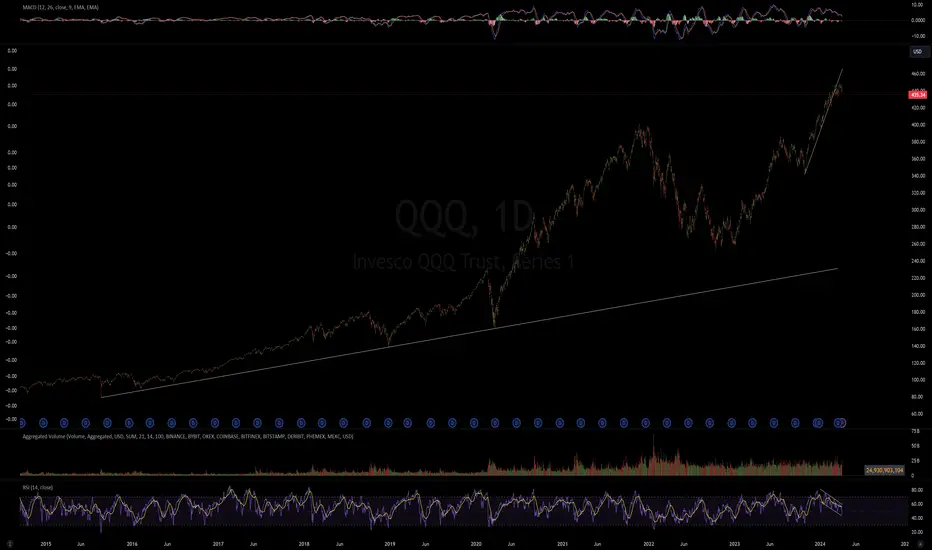Click the 400.00 price scale label
Image resolution: width=932 pixels, height=550 pixels.
click(x=918, y=125)
